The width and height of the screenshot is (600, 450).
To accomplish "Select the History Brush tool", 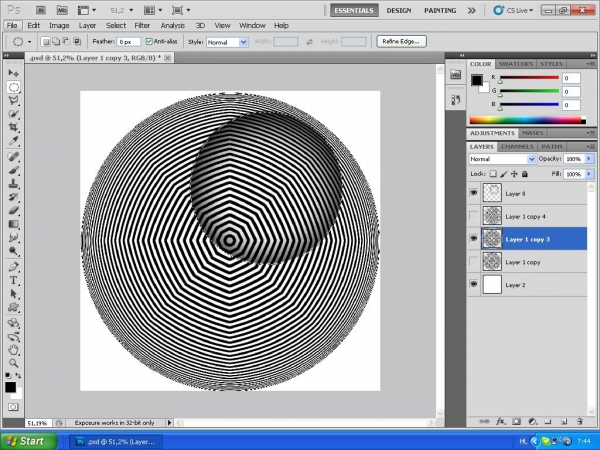I will 13,197.
